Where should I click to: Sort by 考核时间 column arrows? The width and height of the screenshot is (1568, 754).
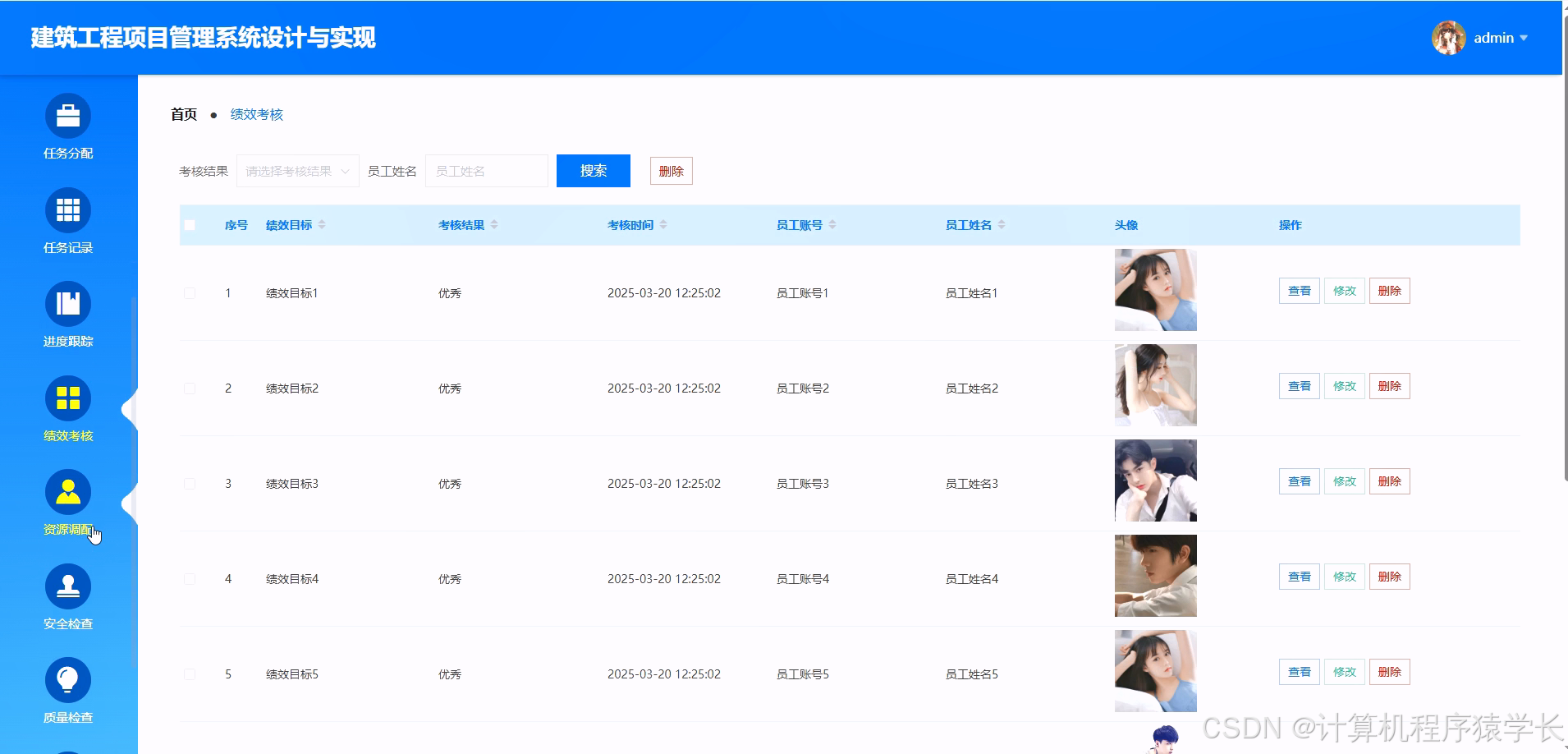[663, 225]
